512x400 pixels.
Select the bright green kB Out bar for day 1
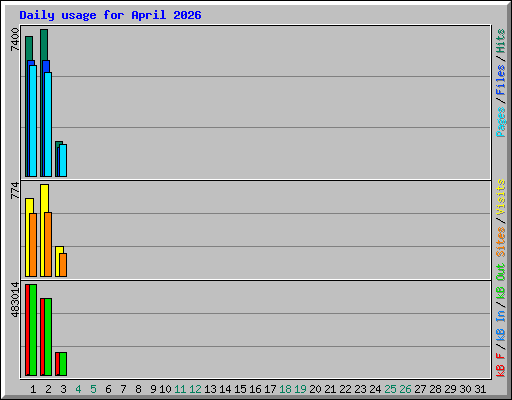pos(33,330)
